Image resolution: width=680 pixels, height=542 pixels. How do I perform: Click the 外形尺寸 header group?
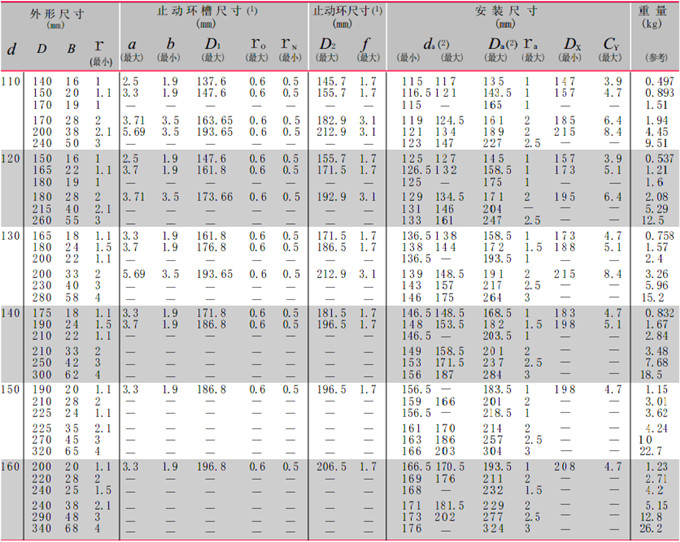click(57, 19)
